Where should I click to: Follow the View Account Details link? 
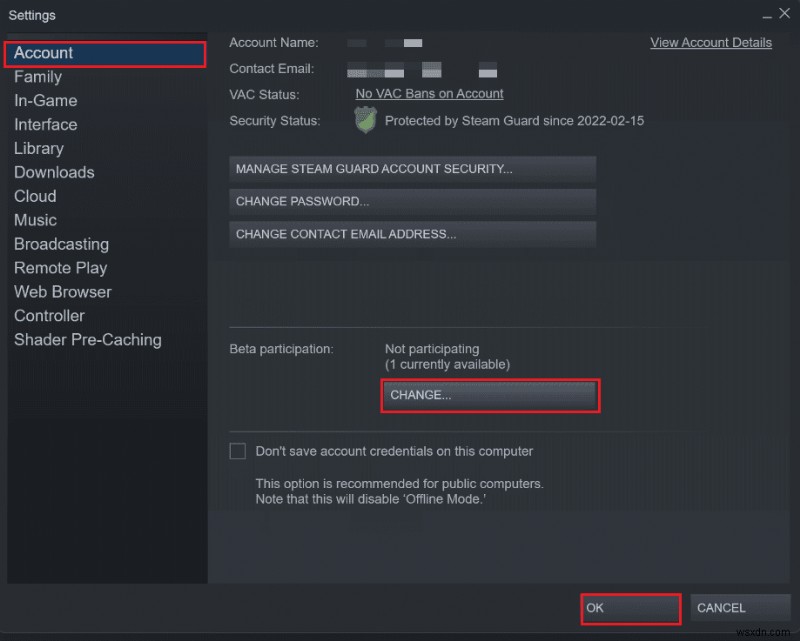pyautogui.click(x=711, y=43)
